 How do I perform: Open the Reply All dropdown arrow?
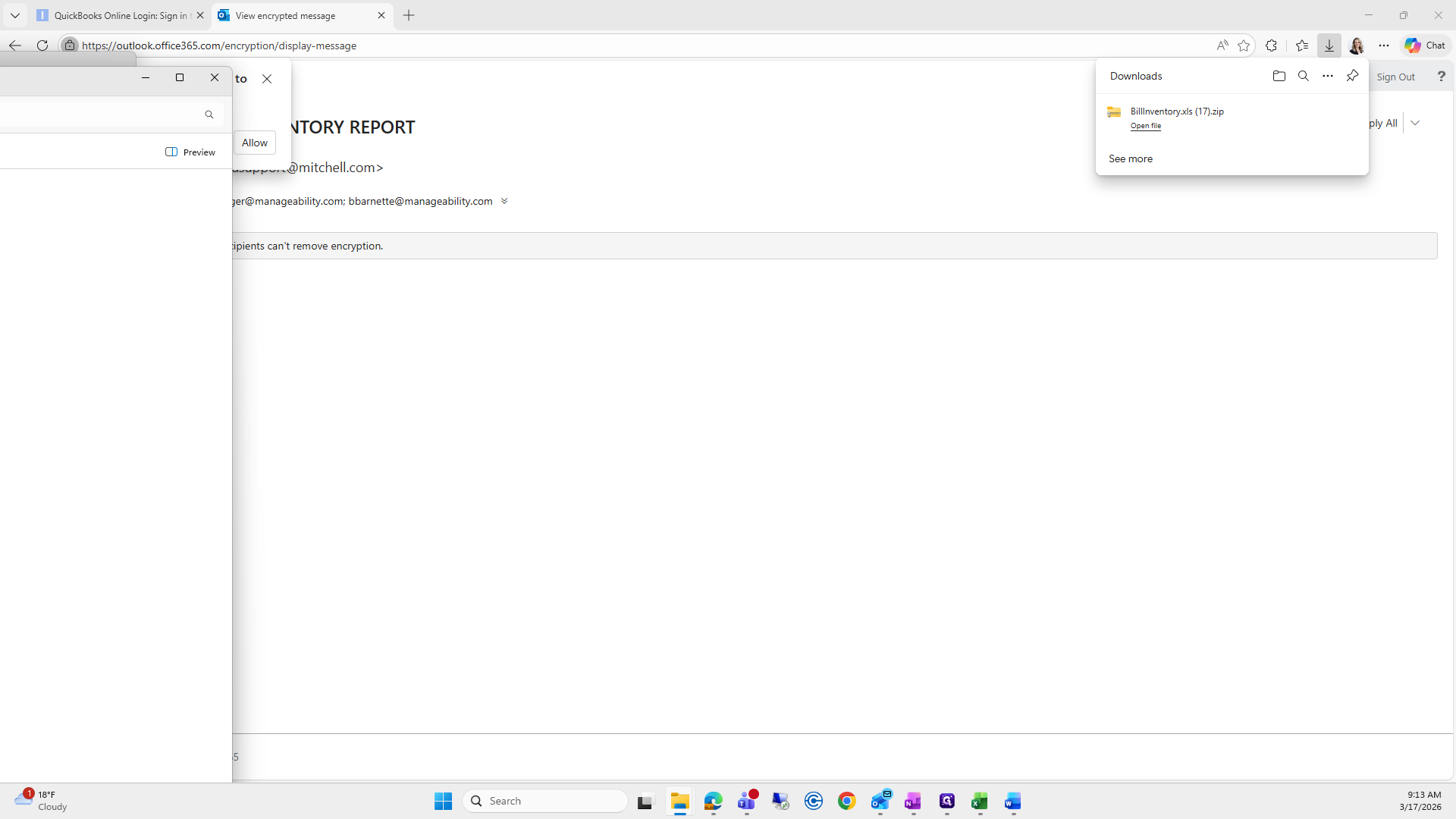(1415, 123)
